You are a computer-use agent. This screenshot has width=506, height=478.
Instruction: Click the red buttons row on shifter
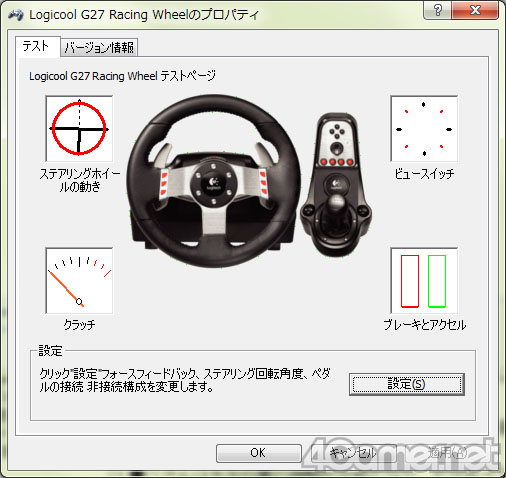pos(336,162)
